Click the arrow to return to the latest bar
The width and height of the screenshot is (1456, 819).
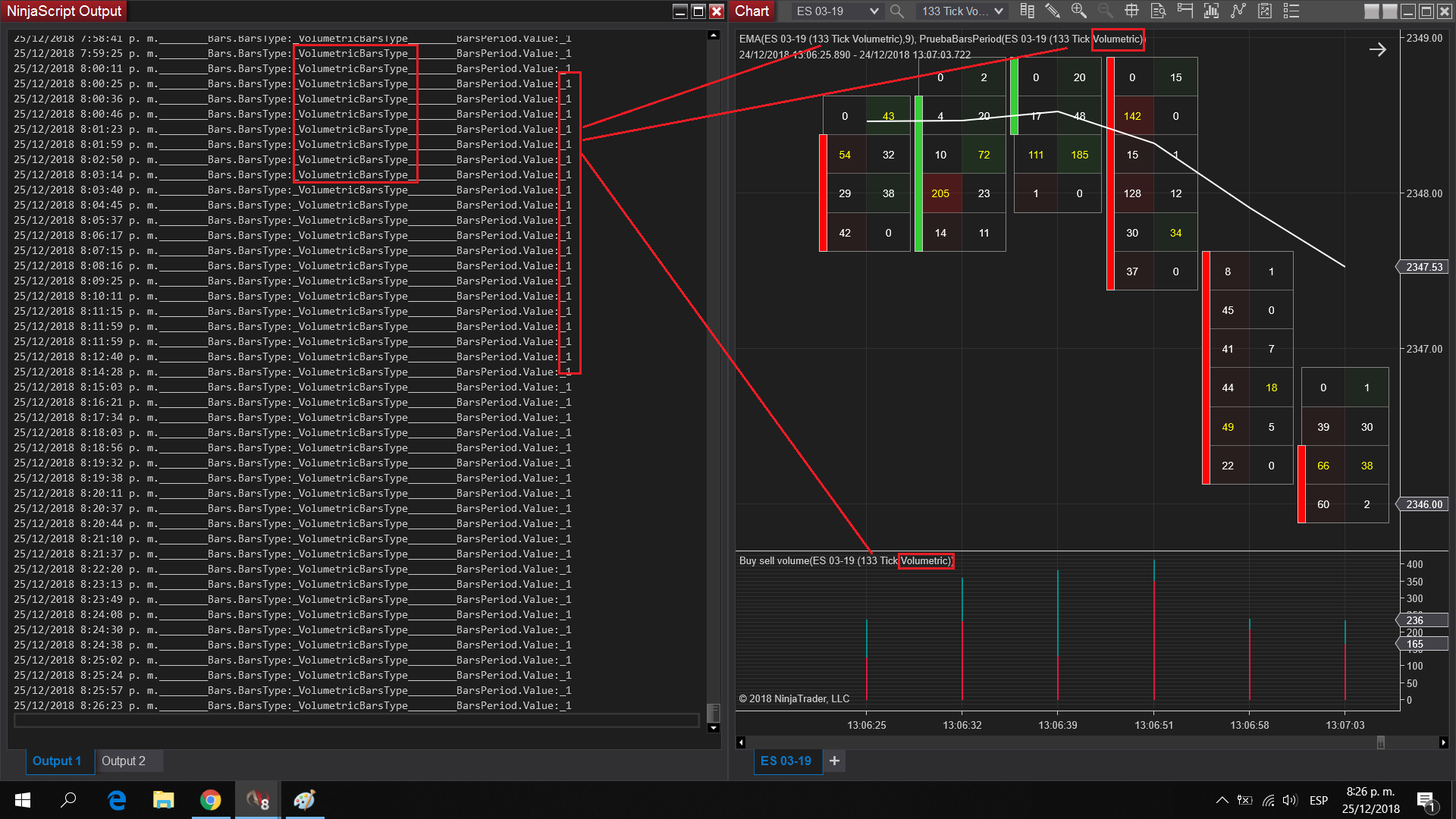click(x=1378, y=50)
